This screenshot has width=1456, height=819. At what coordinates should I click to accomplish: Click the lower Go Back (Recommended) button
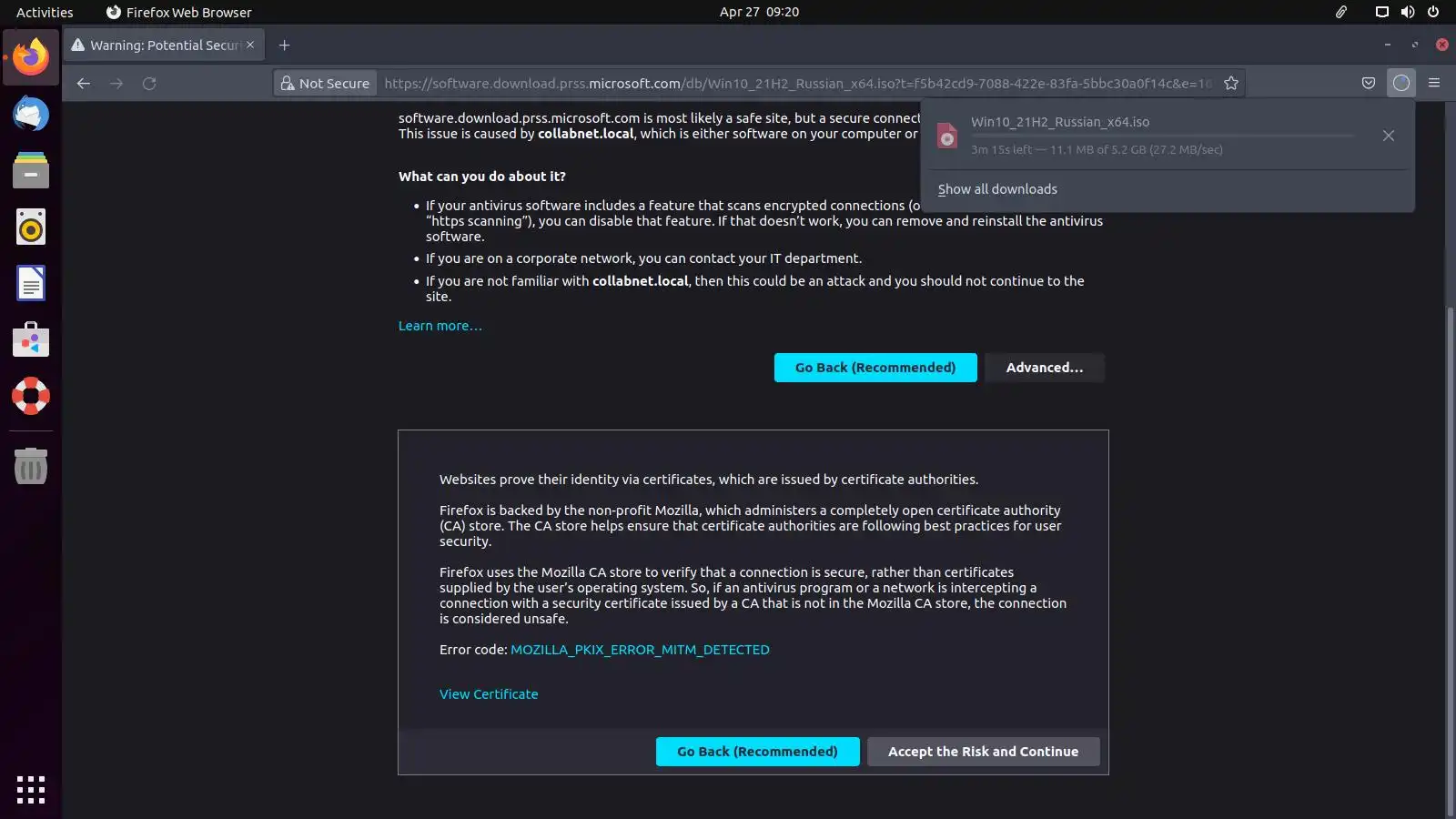757,752
